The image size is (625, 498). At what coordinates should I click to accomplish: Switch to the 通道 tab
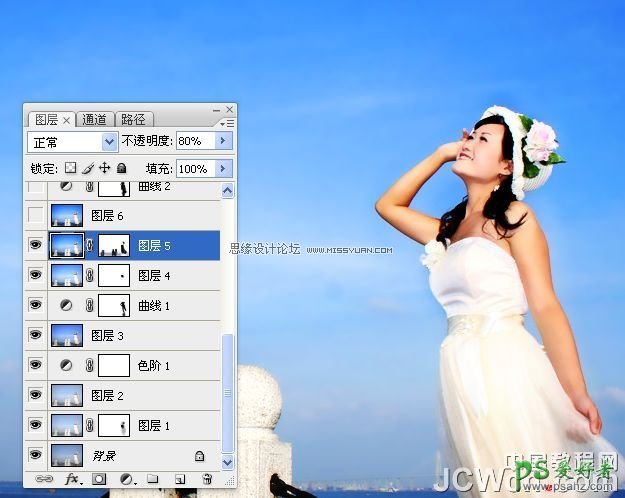(95, 119)
